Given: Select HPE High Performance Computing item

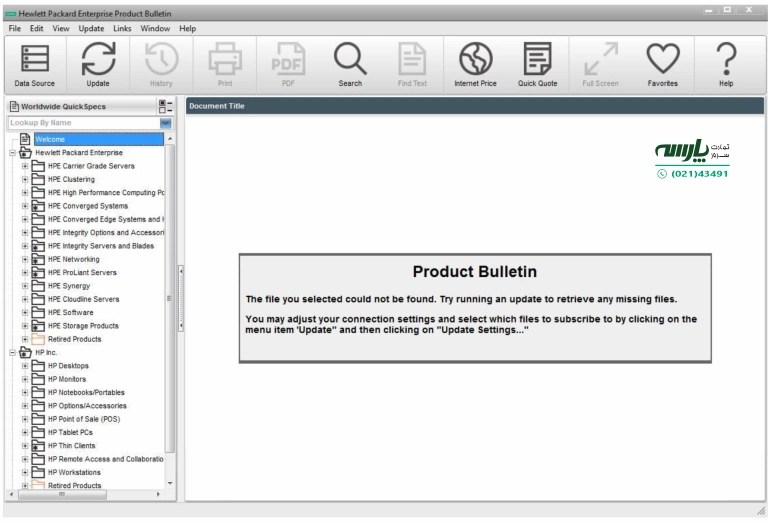Looking at the screenshot, I should pos(106,193).
